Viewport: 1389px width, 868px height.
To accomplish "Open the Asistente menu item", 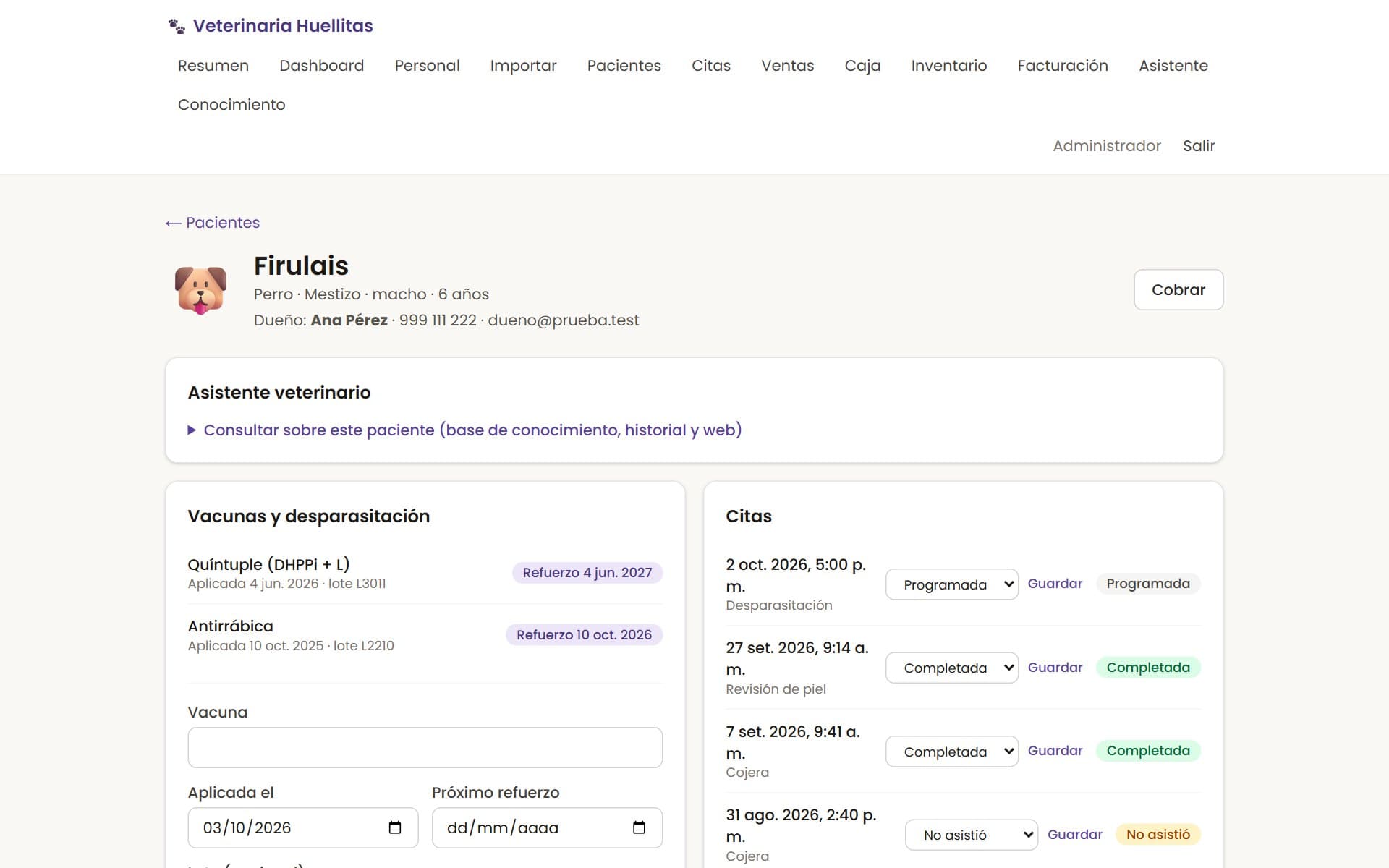I will 1173,66.
